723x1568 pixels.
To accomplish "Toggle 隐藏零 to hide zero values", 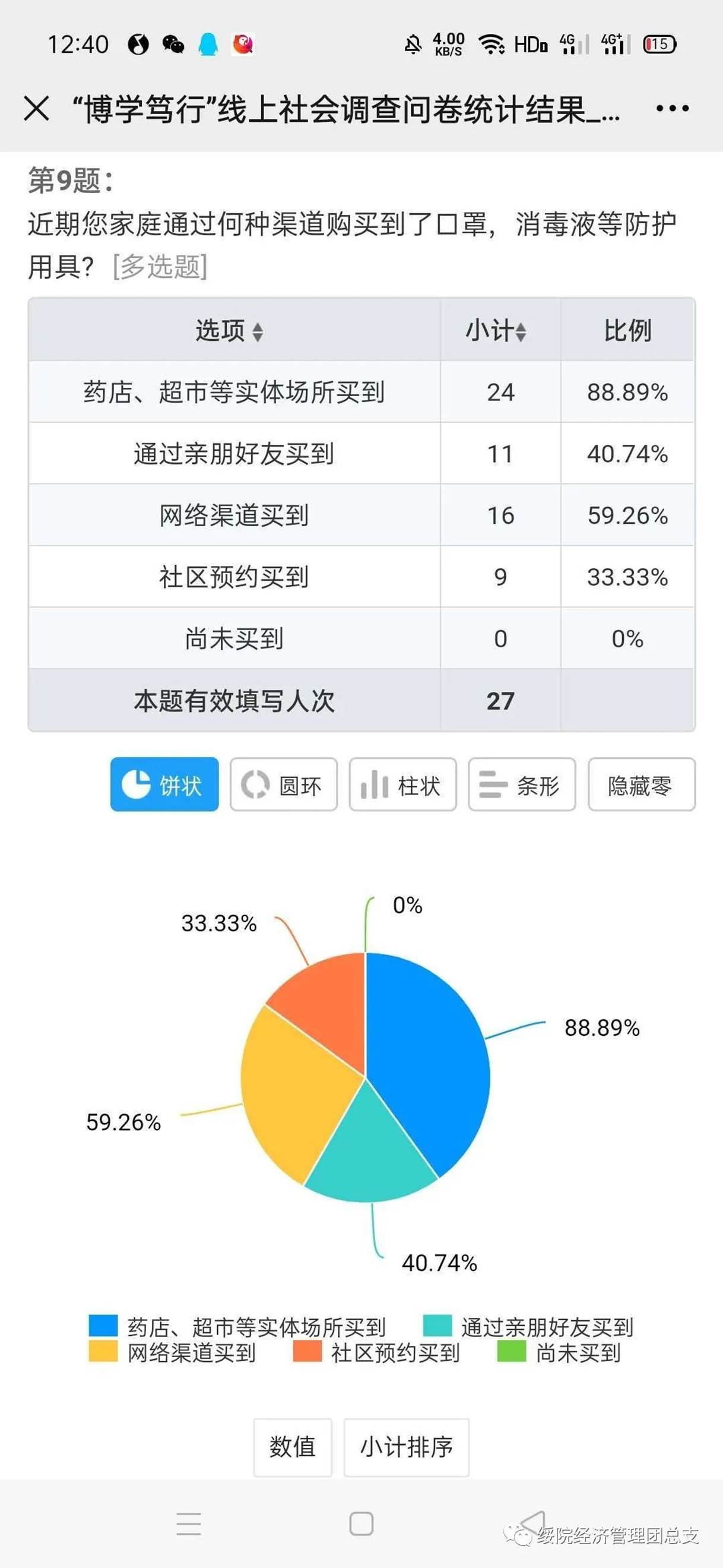I will [x=642, y=785].
